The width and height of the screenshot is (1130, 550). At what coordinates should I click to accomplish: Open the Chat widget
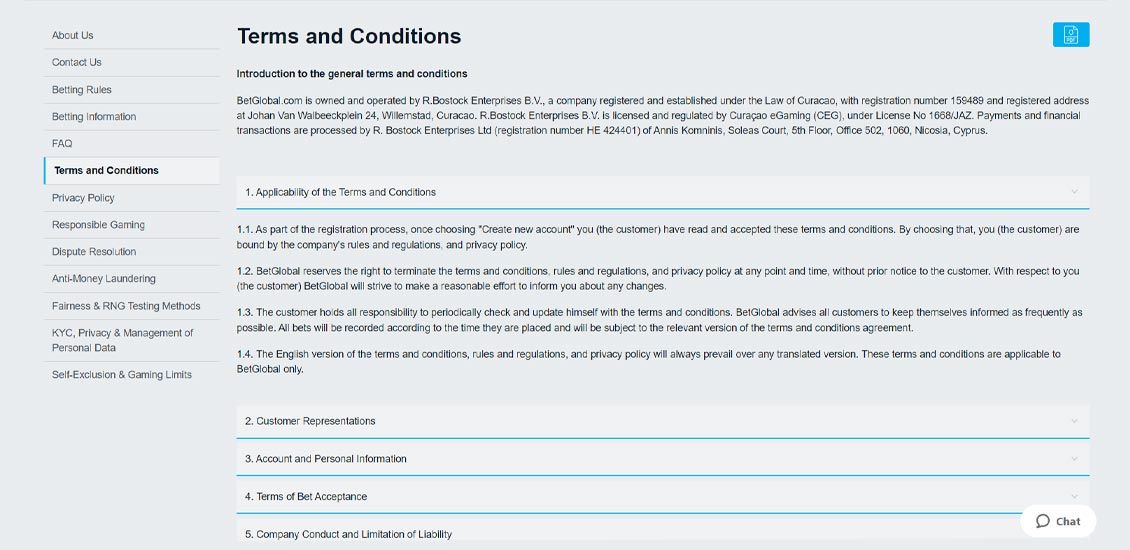pos(1058,521)
